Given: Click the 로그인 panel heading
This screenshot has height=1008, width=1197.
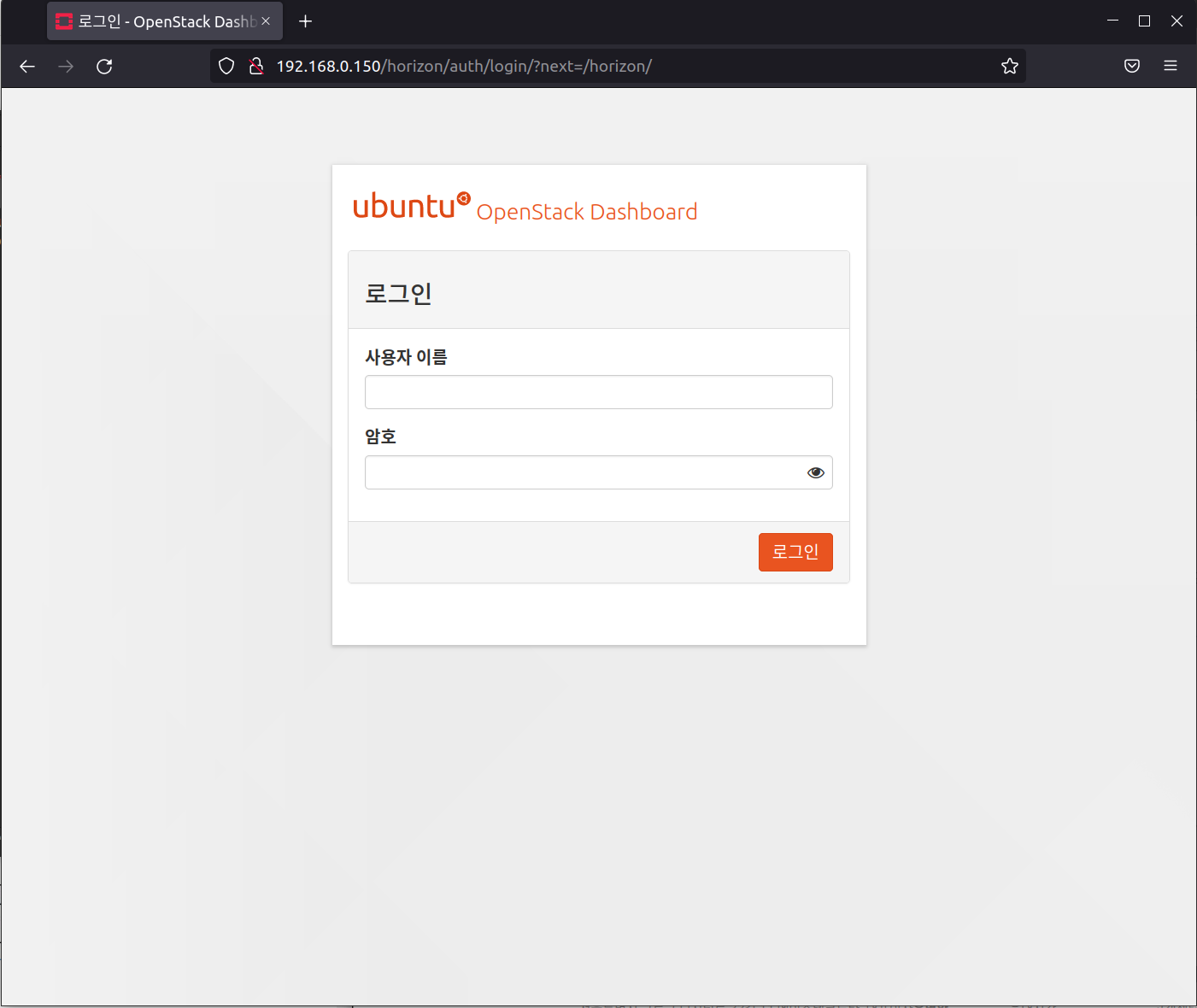Looking at the screenshot, I should pos(398,293).
